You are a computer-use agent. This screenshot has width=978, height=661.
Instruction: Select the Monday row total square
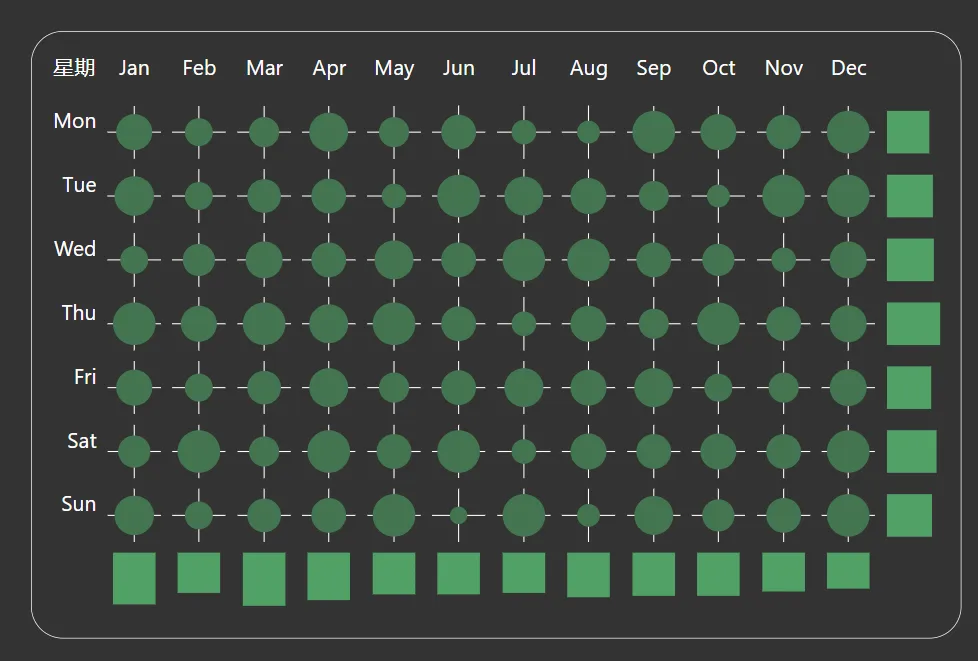pyautogui.click(x=908, y=132)
